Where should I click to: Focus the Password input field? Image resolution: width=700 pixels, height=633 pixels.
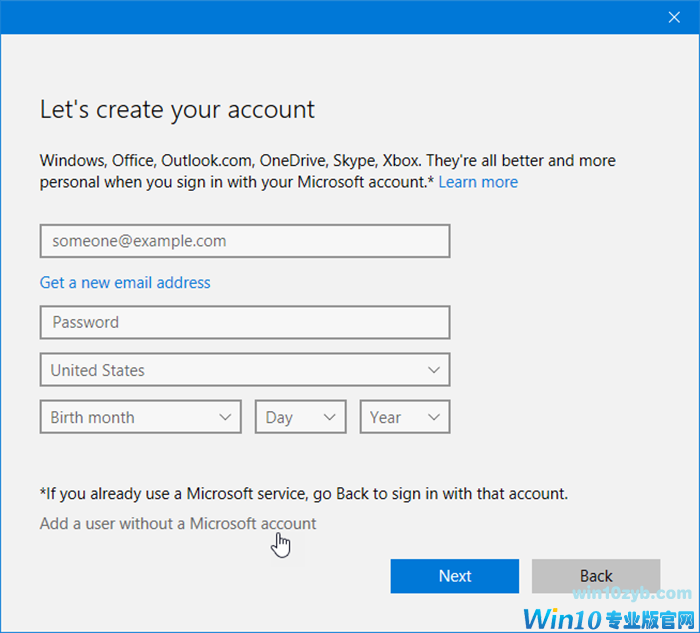pos(244,322)
